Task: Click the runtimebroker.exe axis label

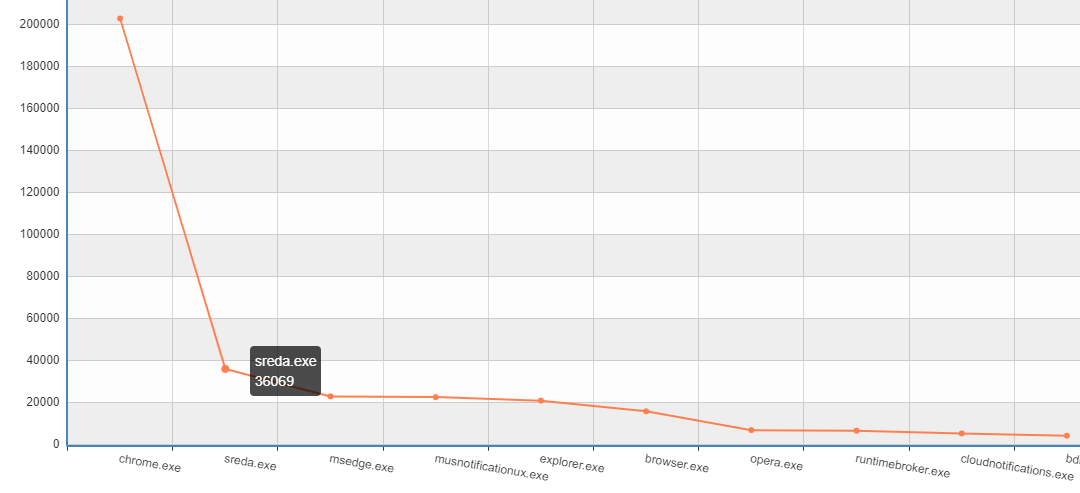Action: [902, 467]
